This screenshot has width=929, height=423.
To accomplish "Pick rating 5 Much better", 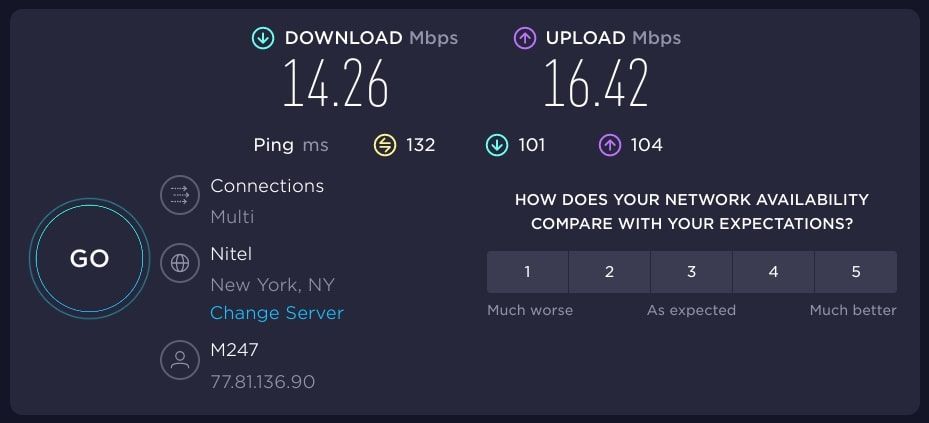I will (856, 272).
